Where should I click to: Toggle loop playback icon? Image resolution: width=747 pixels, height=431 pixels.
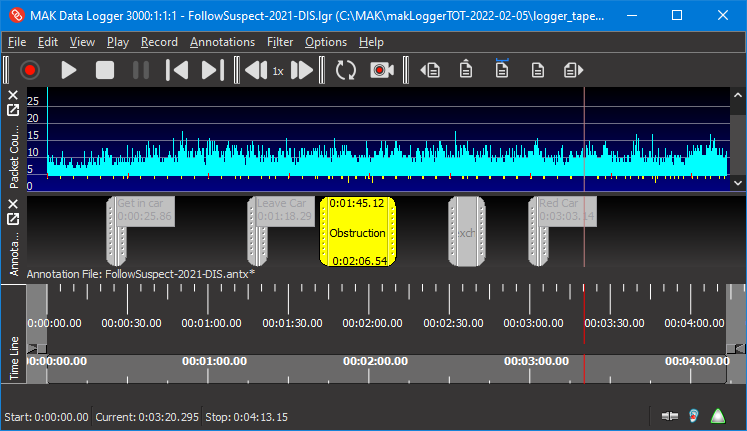point(346,70)
